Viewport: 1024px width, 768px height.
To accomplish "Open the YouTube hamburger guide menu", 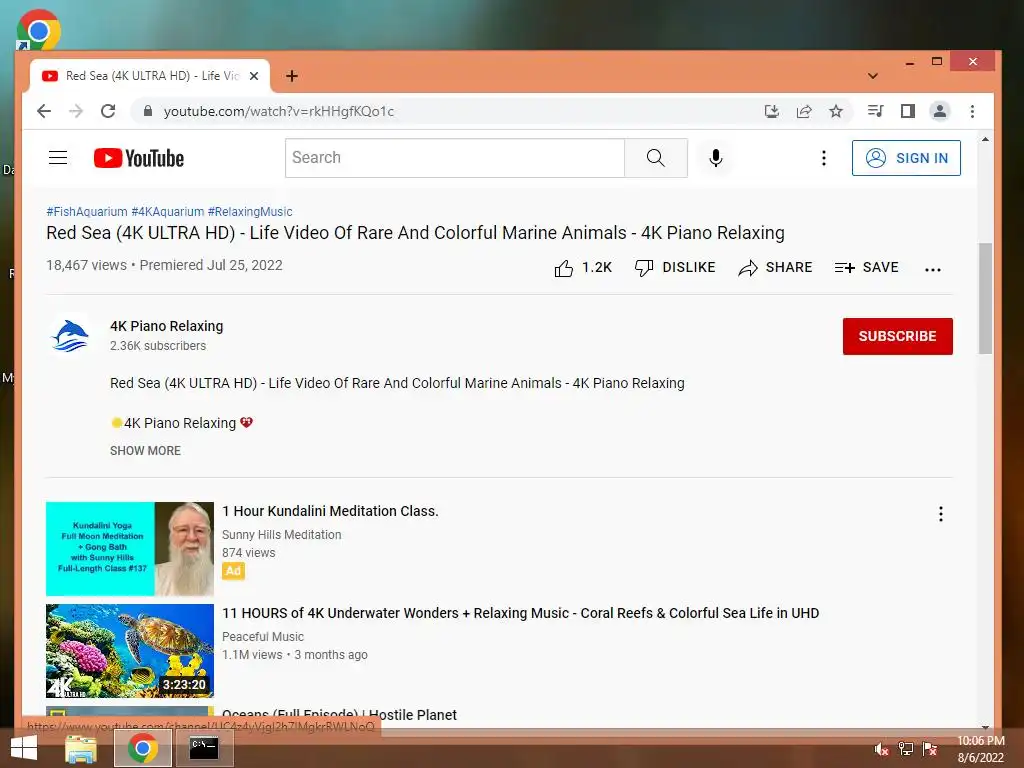I will coord(58,157).
